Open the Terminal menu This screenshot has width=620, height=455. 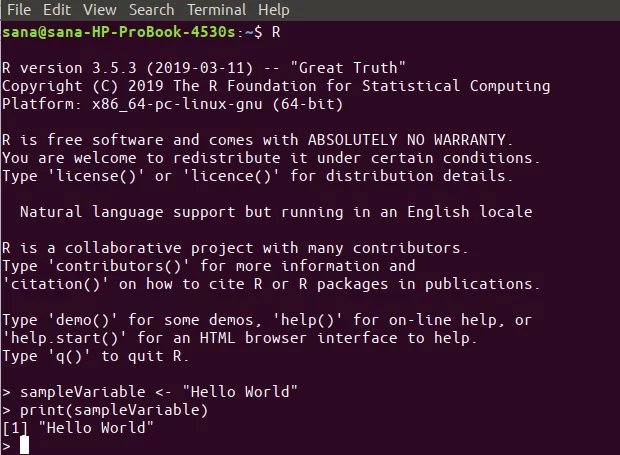point(216,9)
